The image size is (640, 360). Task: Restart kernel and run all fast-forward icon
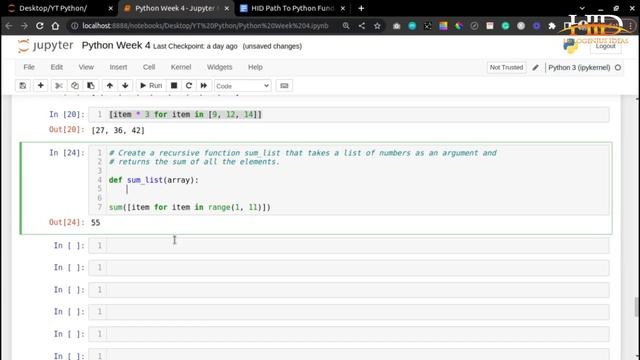pos(204,86)
